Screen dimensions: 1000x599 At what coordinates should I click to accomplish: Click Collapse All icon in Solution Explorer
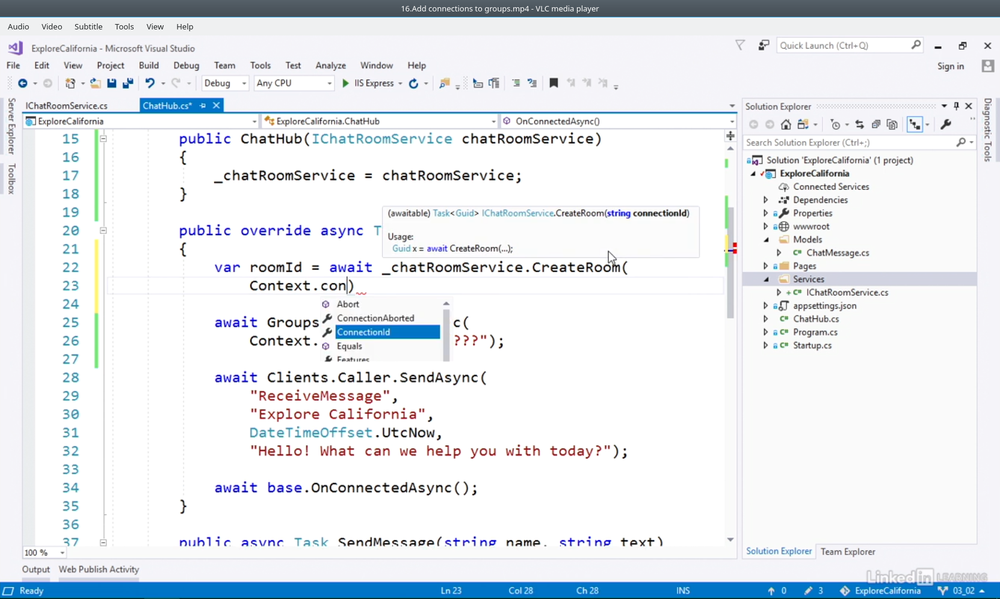876,124
